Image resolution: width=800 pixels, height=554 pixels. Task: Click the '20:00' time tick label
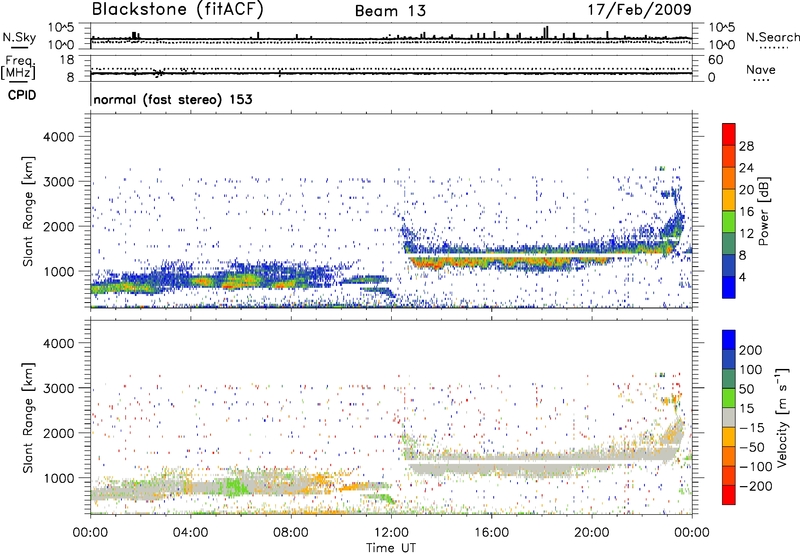coord(592,533)
